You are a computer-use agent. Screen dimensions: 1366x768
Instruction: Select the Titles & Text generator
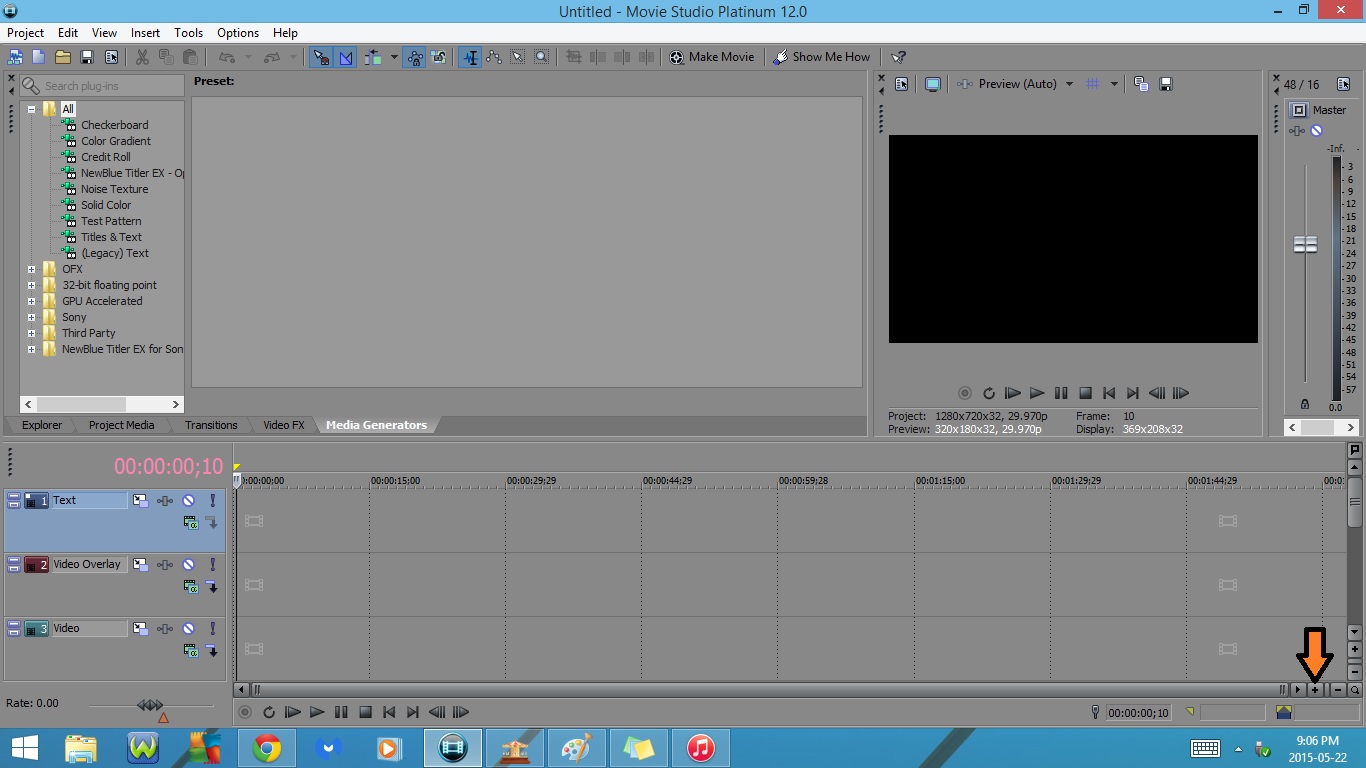coord(111,237)
